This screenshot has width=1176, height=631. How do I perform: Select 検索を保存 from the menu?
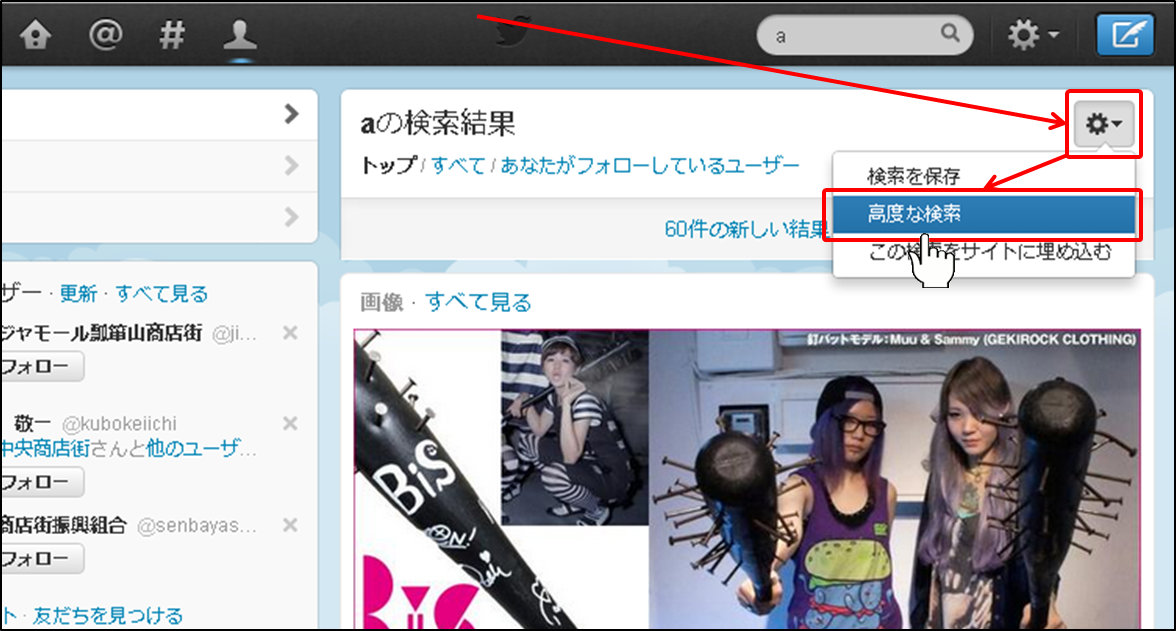click(913, 176)
